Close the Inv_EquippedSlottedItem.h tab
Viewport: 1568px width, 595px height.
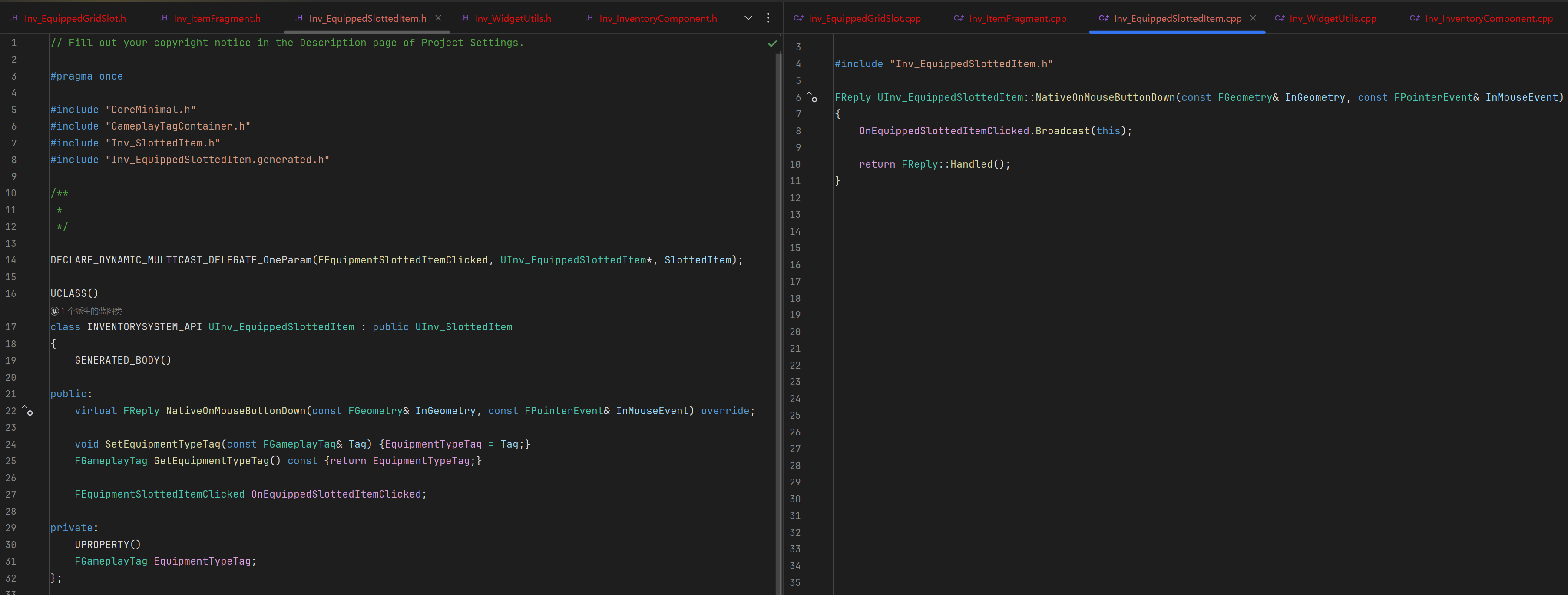(438, 18)
